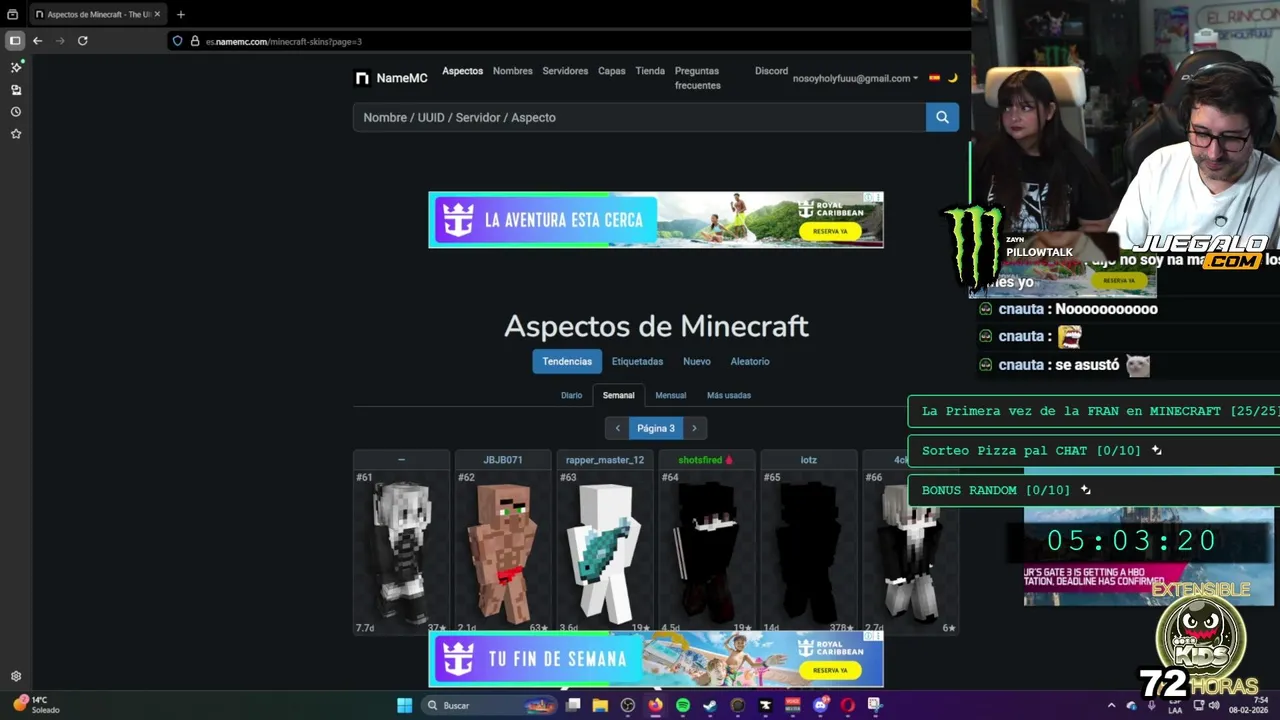Open the AI chatbot sidebar sparkle icon
Viewport: 1280px width, 720px height.
[16, 67]
